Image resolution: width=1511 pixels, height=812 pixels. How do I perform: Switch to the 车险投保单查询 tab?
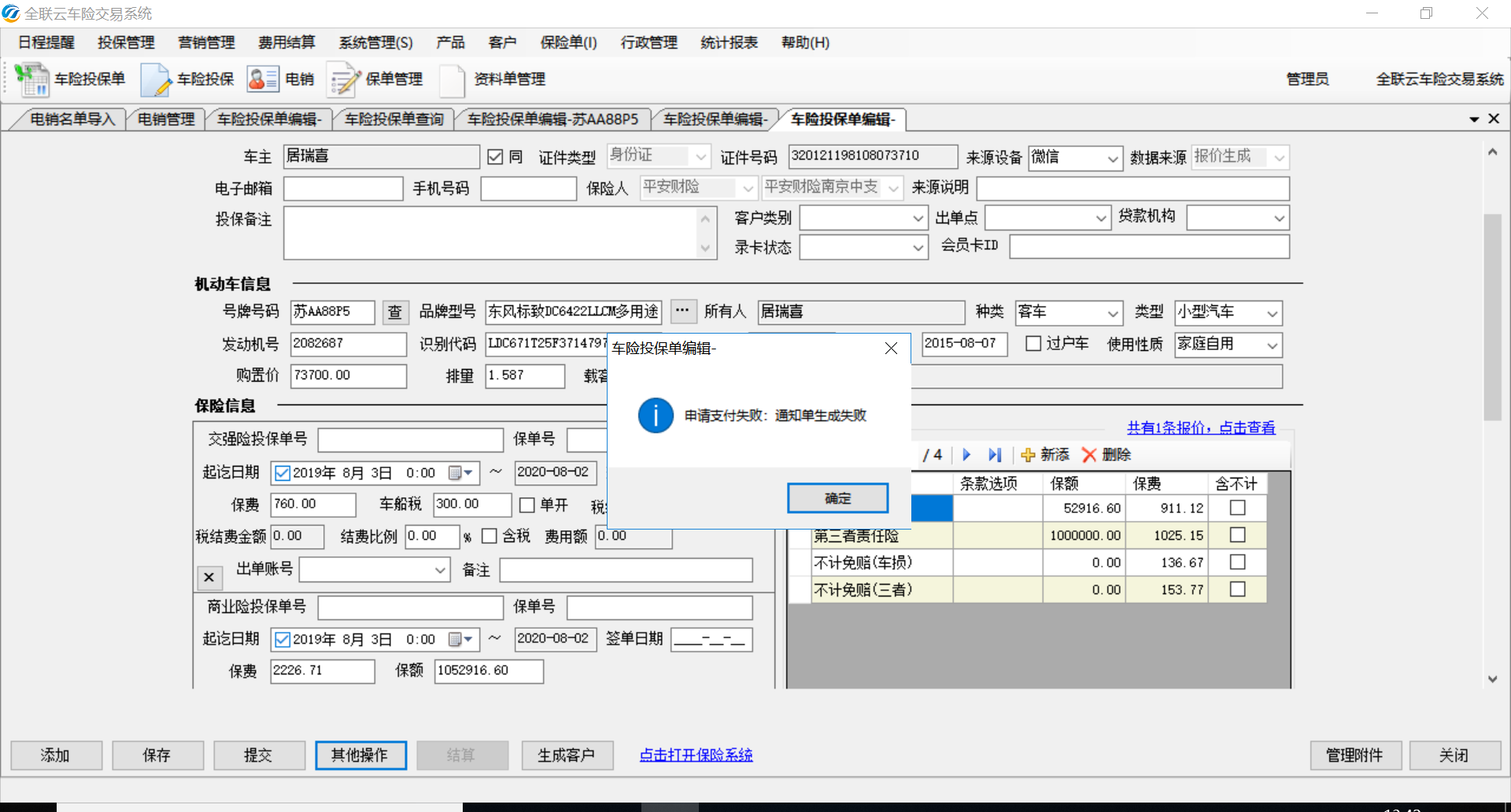click(393, 119)
